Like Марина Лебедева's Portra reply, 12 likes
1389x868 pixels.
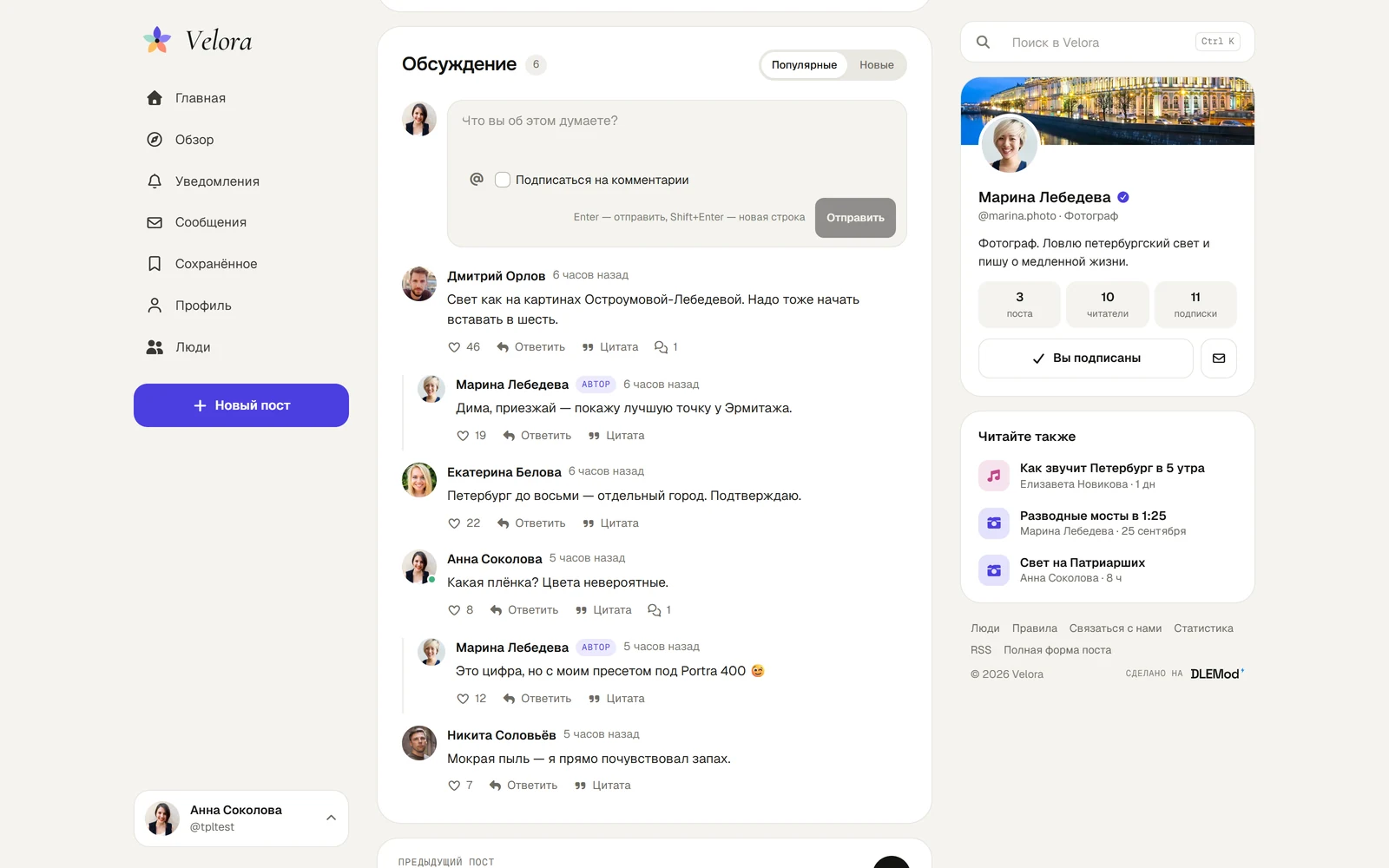[x=471, y=699]
